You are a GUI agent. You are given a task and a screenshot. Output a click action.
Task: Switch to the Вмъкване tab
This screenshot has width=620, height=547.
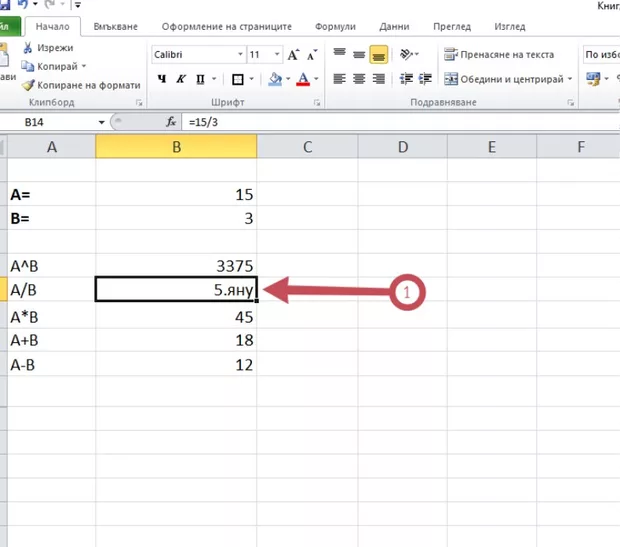115,26
